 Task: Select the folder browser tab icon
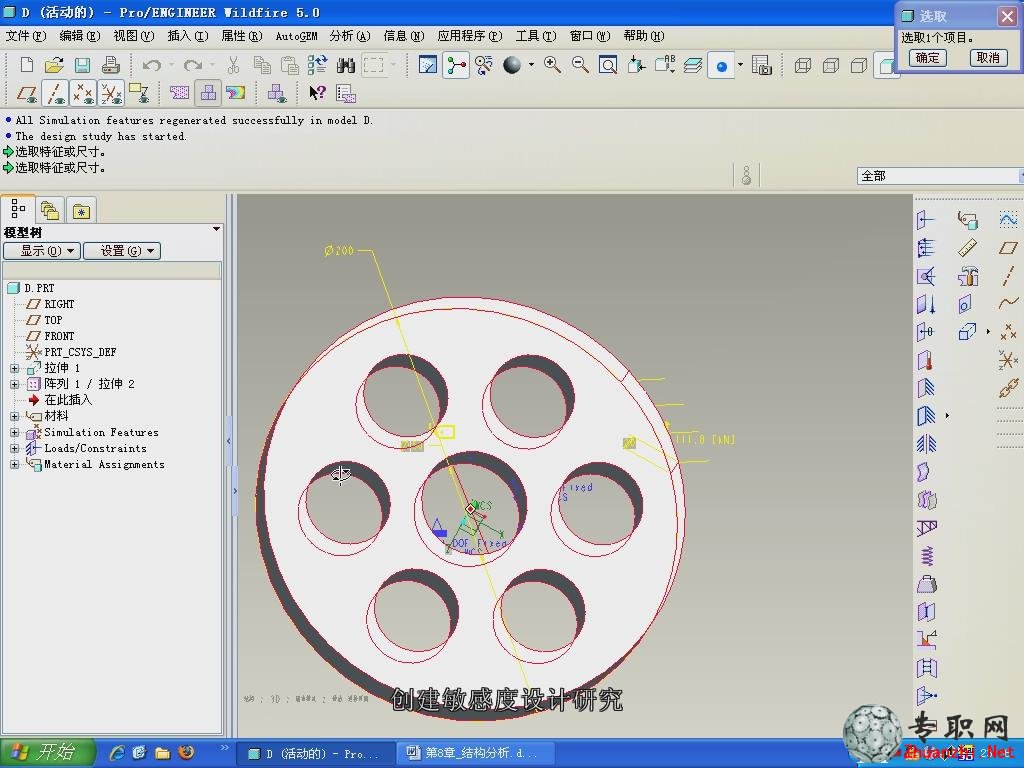coord(50,210)
